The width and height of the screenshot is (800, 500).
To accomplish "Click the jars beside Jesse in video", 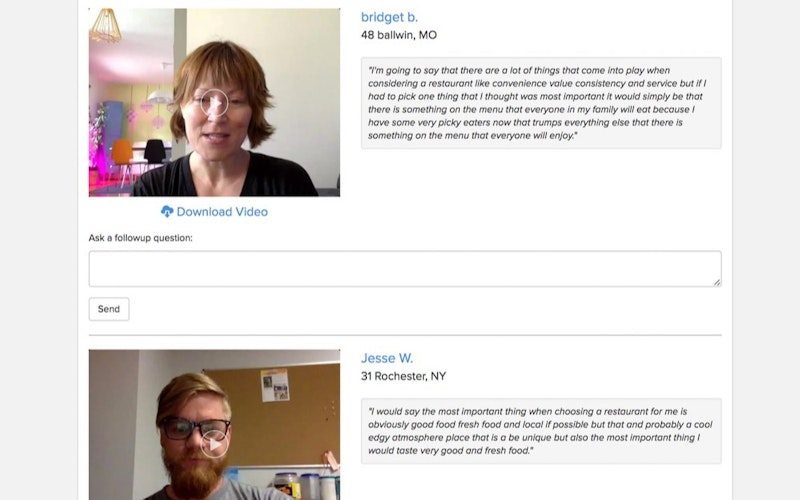I will pos(306,485).
